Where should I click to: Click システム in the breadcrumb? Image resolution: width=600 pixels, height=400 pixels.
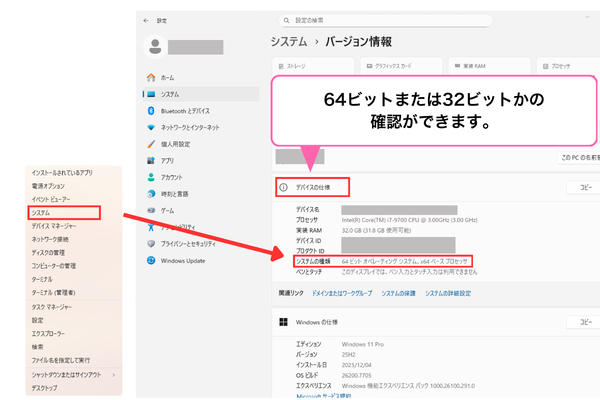(x=289, y=41)
